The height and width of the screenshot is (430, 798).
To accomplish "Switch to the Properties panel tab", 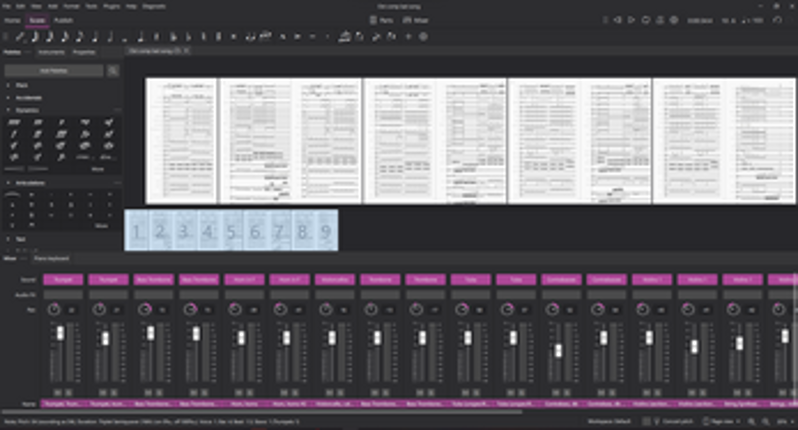I will (x=84, y=52).
